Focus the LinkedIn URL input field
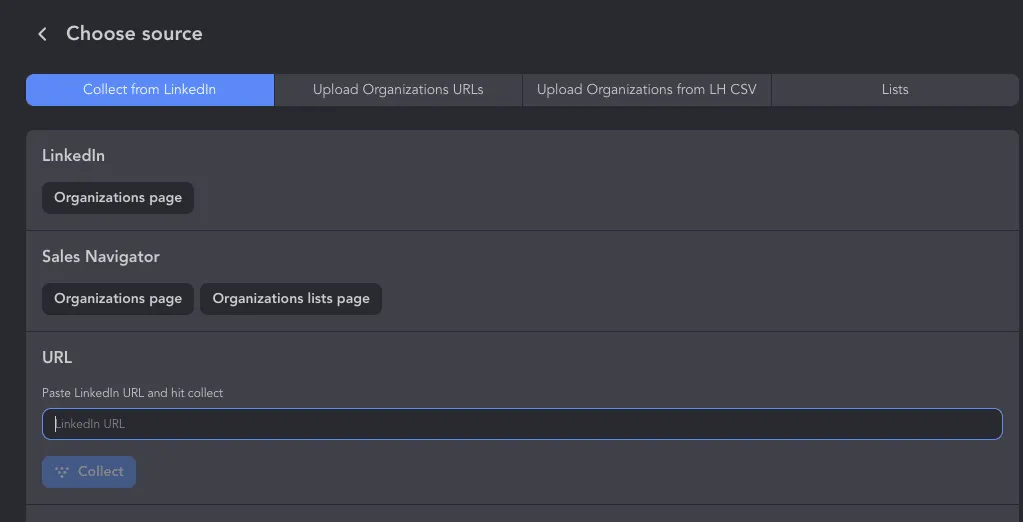The width and height of the screenshot is (1023, 522). (x=522, y=424)
